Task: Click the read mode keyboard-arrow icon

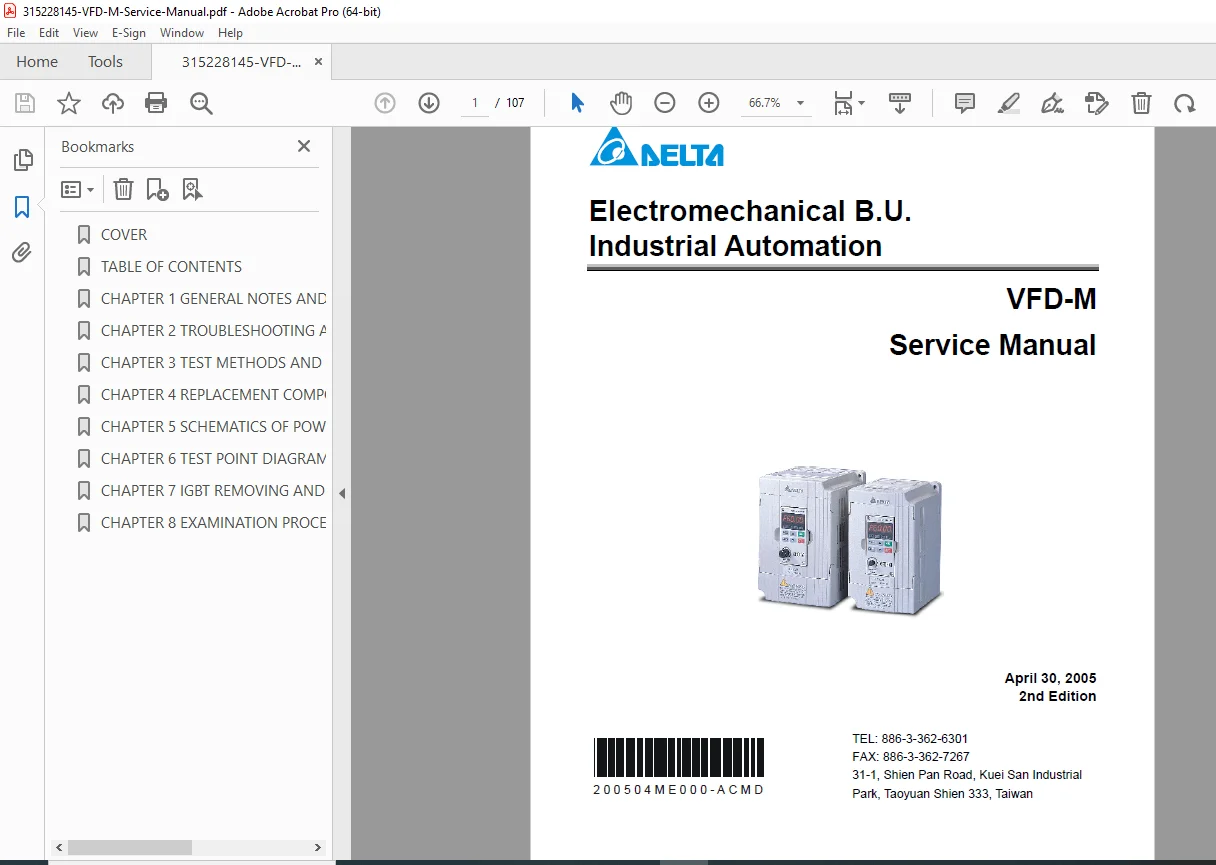Action: [x=900, y=103]
